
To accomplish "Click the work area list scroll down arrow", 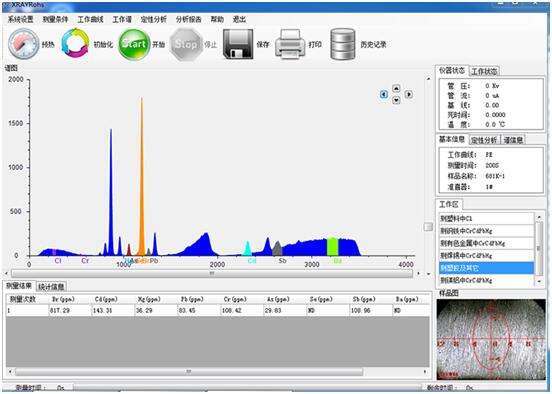I will point(539,281).
